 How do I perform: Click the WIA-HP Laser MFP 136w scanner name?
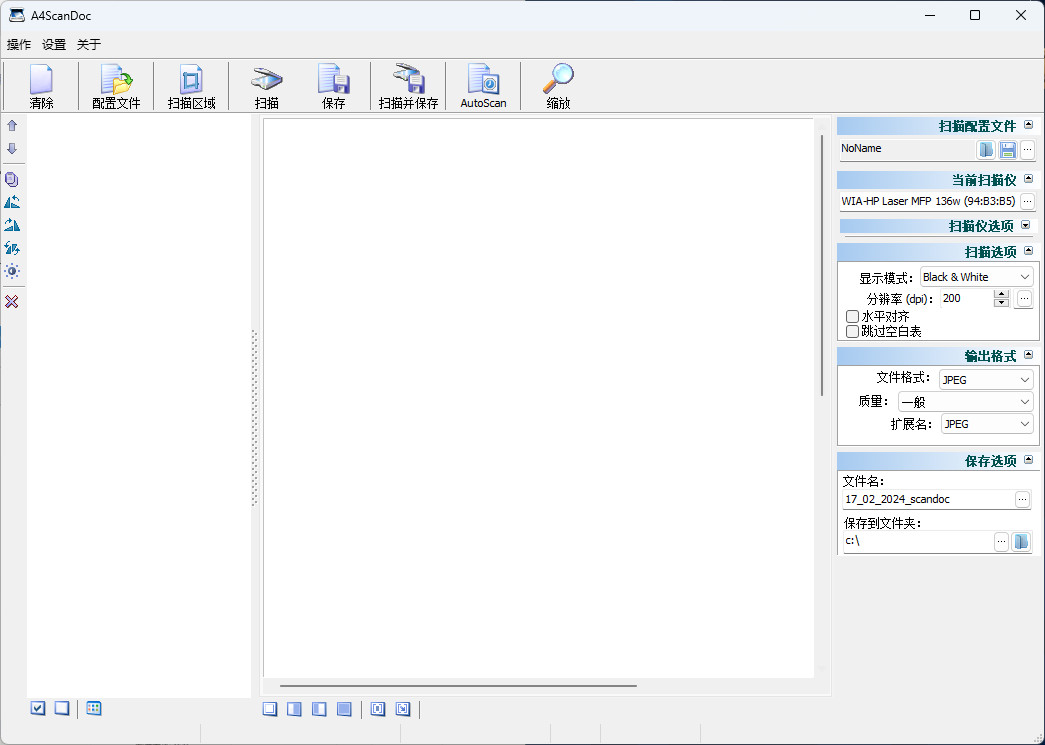928,201
